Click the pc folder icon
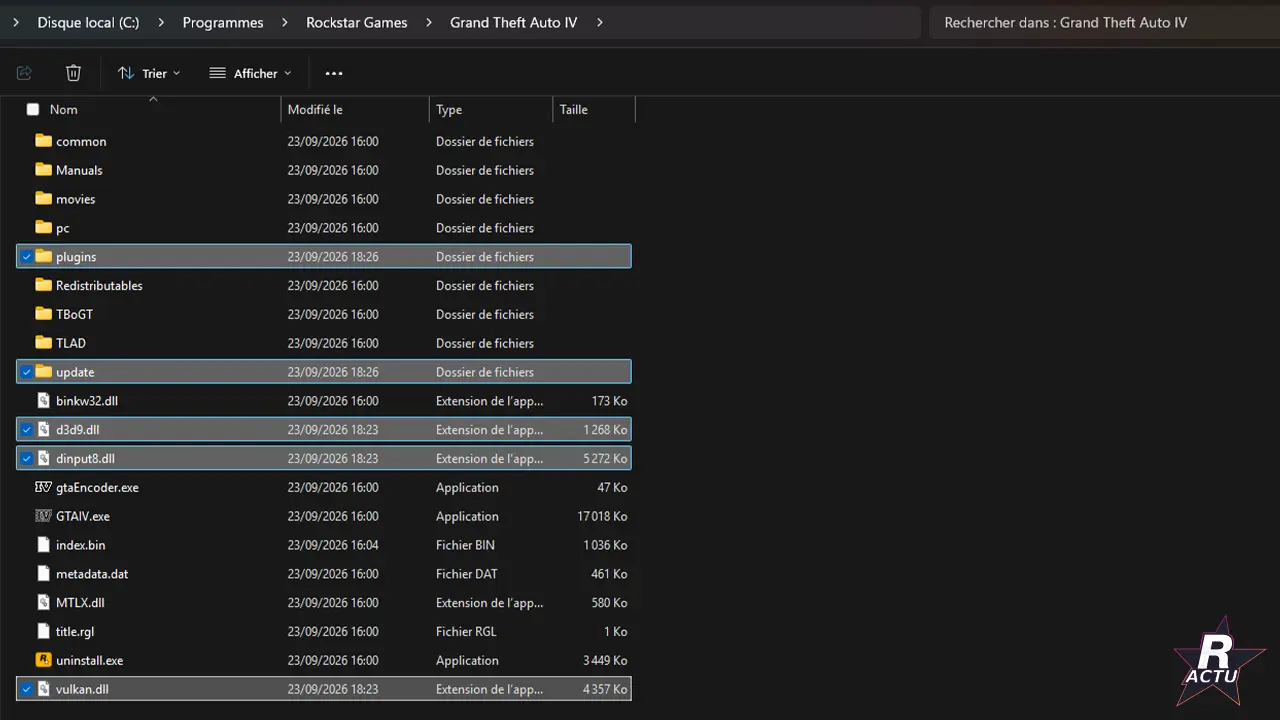 click(x=43, y=228)
